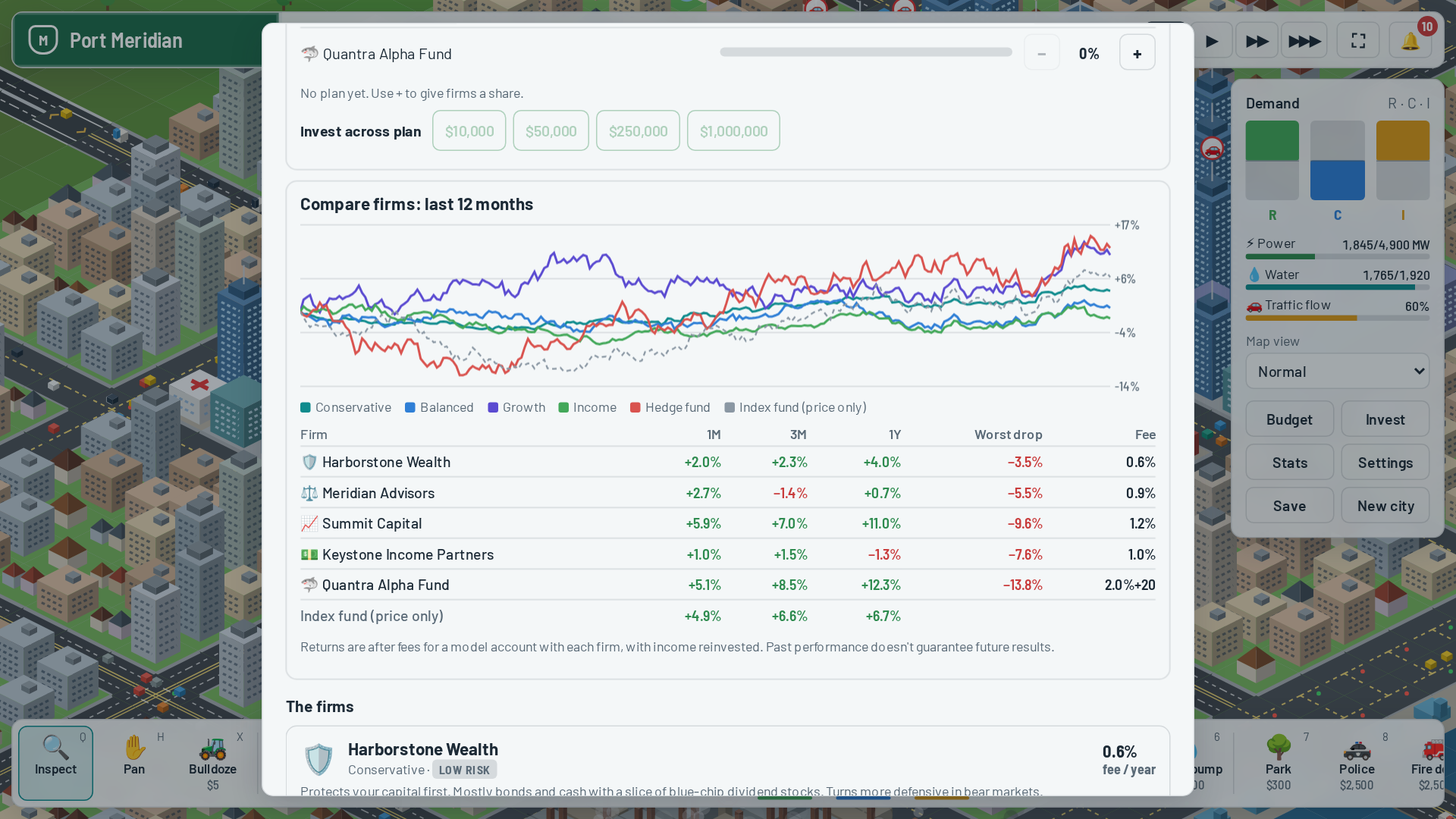
Task: Click the 1Y column header
Action: (x=895, y=435)
